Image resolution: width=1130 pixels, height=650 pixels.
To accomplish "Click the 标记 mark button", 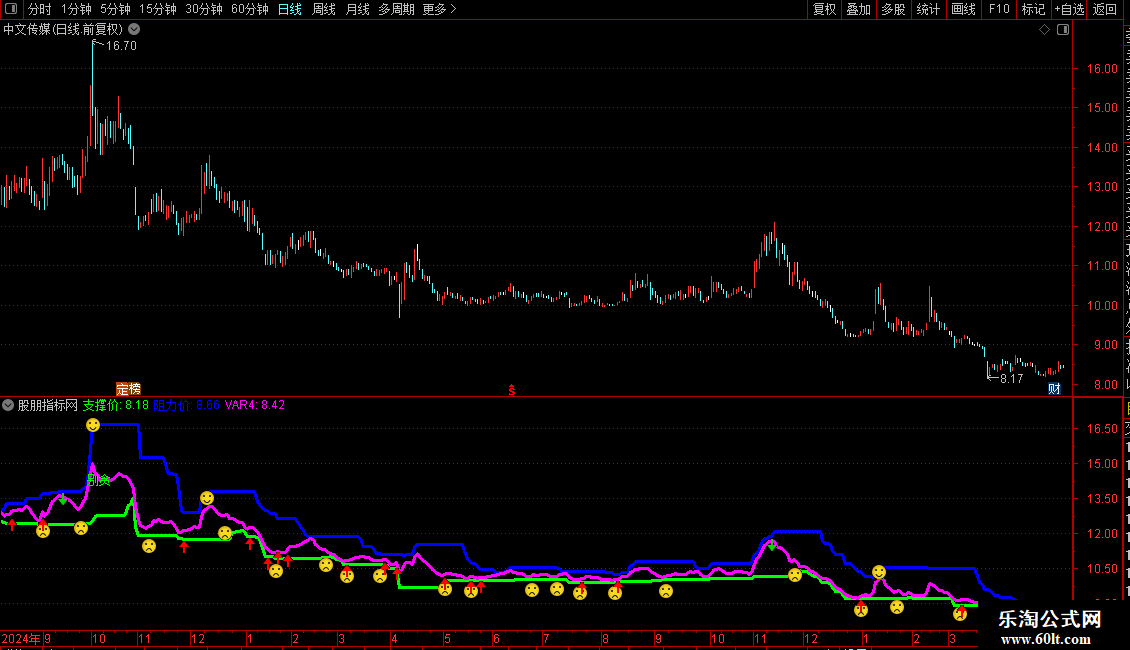I will (1033, 9).
